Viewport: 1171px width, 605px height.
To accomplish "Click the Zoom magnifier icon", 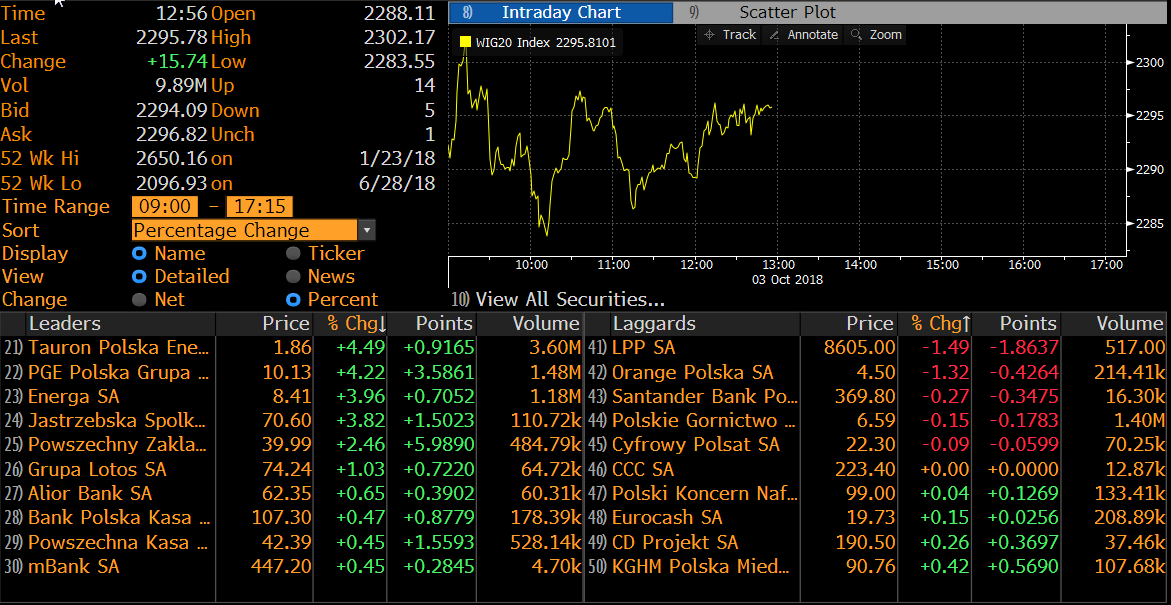I will point(856,35).
